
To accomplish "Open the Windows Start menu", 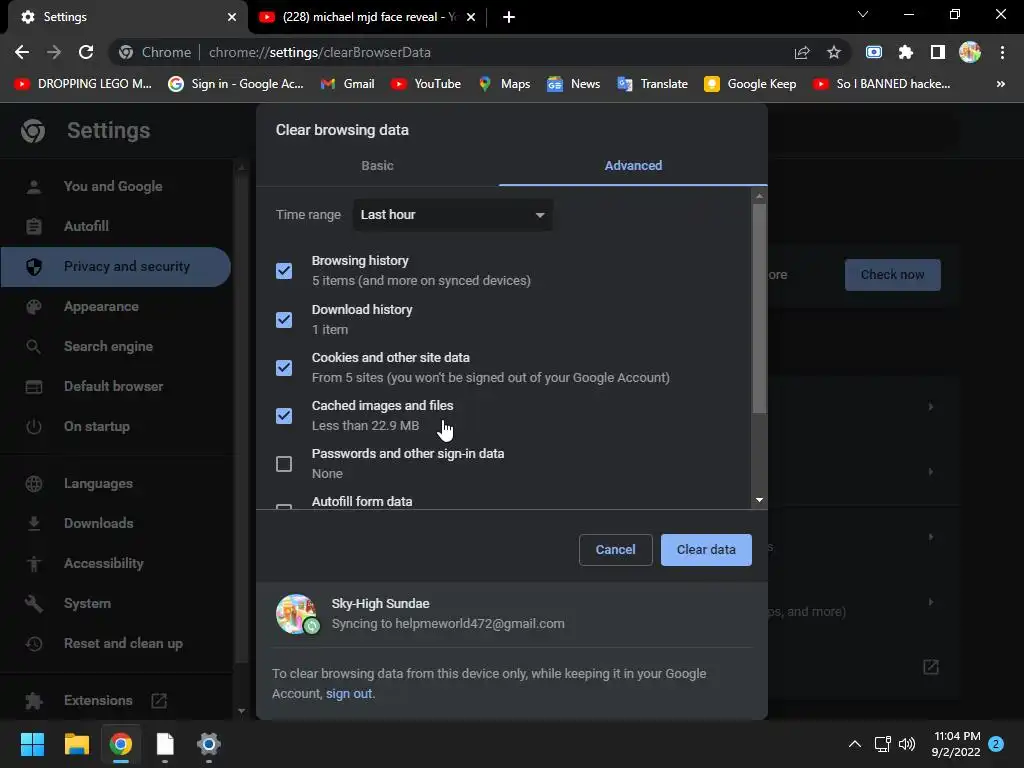I will [x=32, y=744].
